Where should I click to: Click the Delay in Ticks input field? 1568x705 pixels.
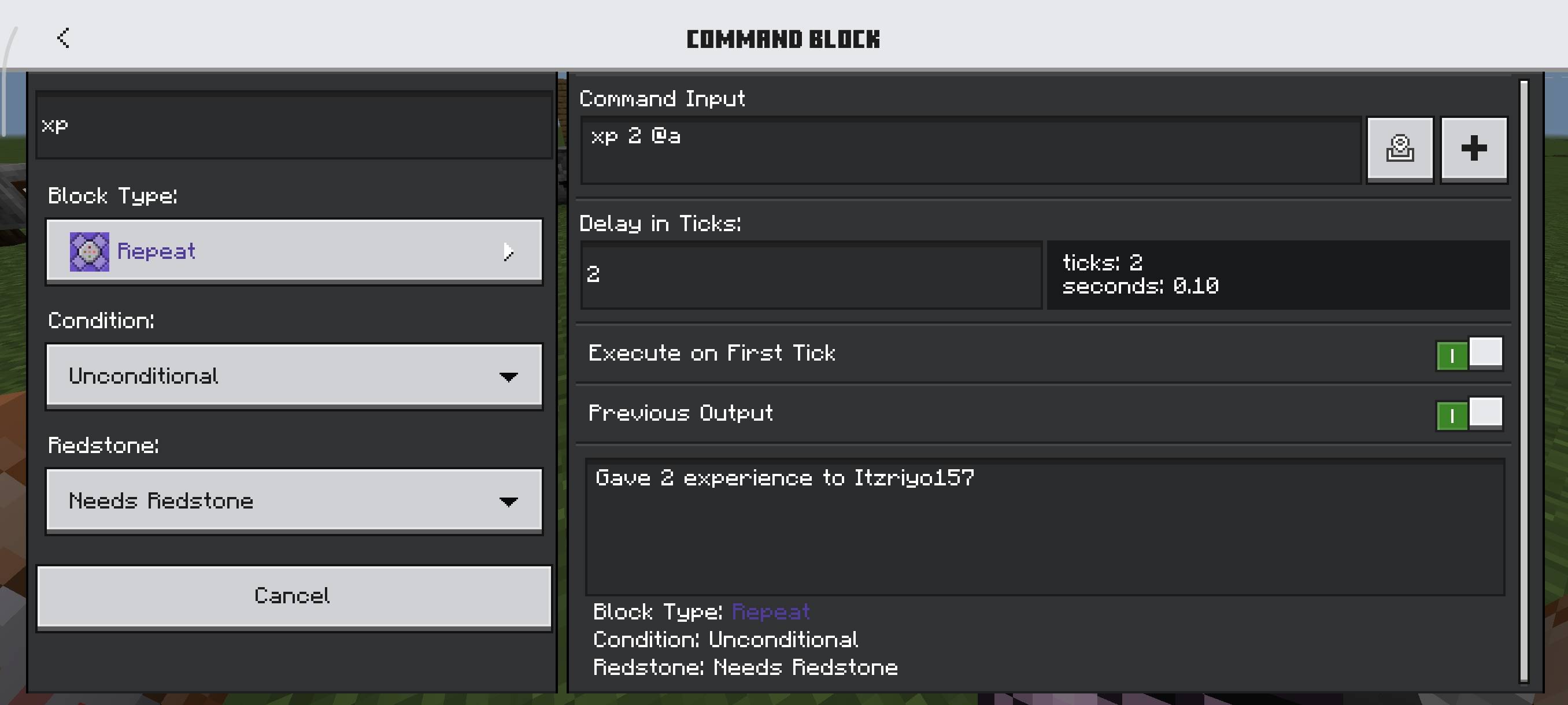coord(809,275)
